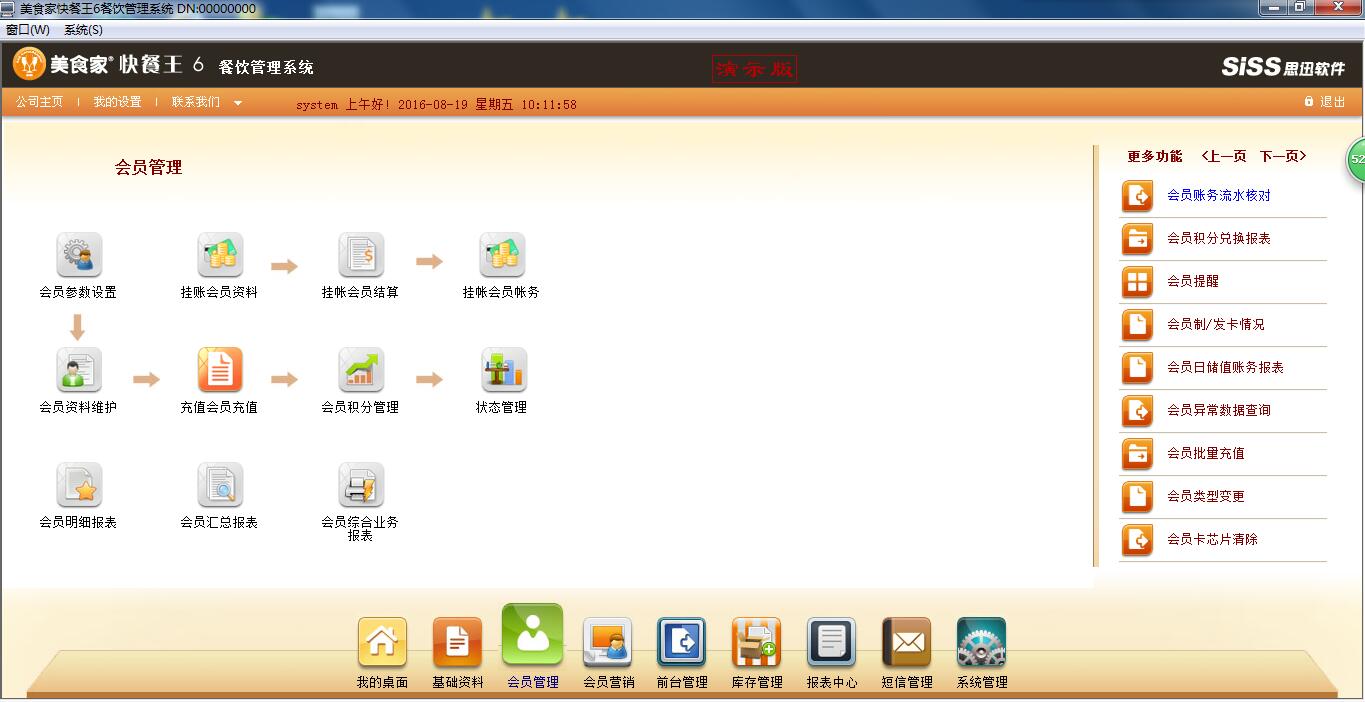Open the 会员制/发卡情况 link

(x=1216, y=325)
